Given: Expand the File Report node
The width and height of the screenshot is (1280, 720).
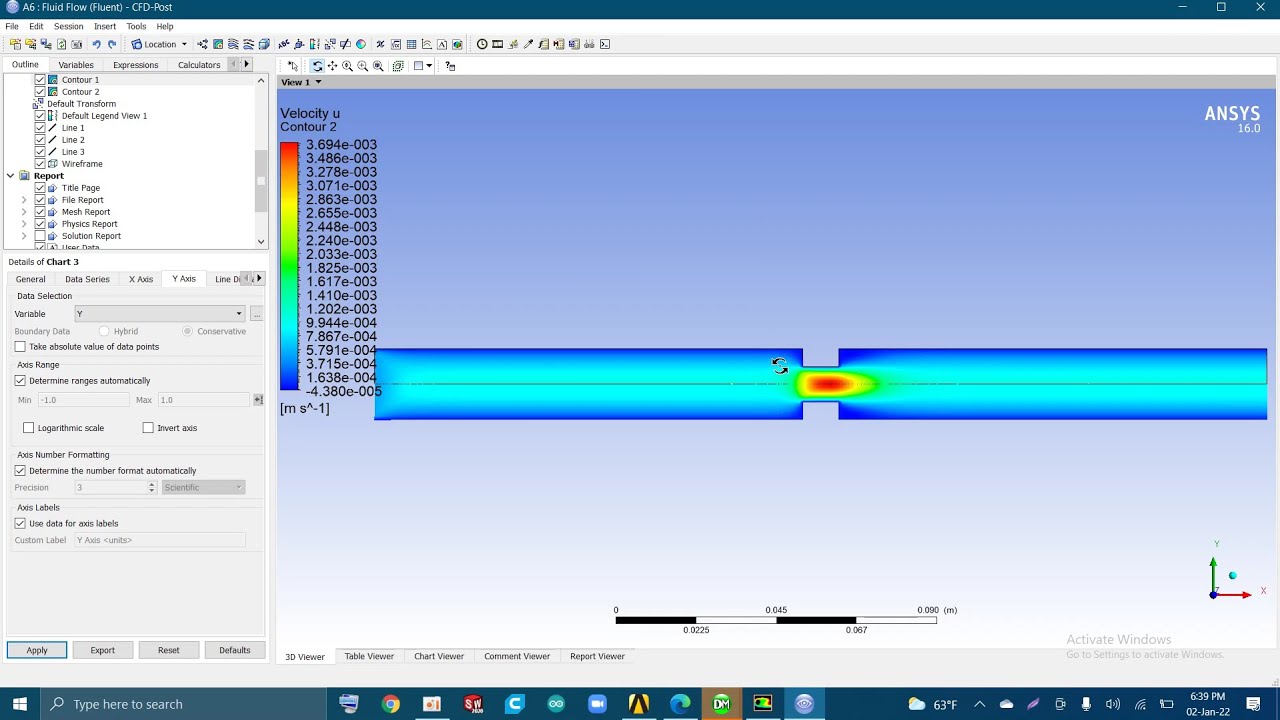Looking at the screenshot, I should pos(24,200).
